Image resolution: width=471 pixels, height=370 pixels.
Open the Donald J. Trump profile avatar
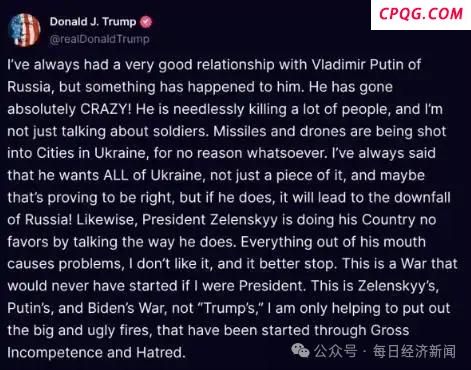pyautogui.click(x=24, y=30)
